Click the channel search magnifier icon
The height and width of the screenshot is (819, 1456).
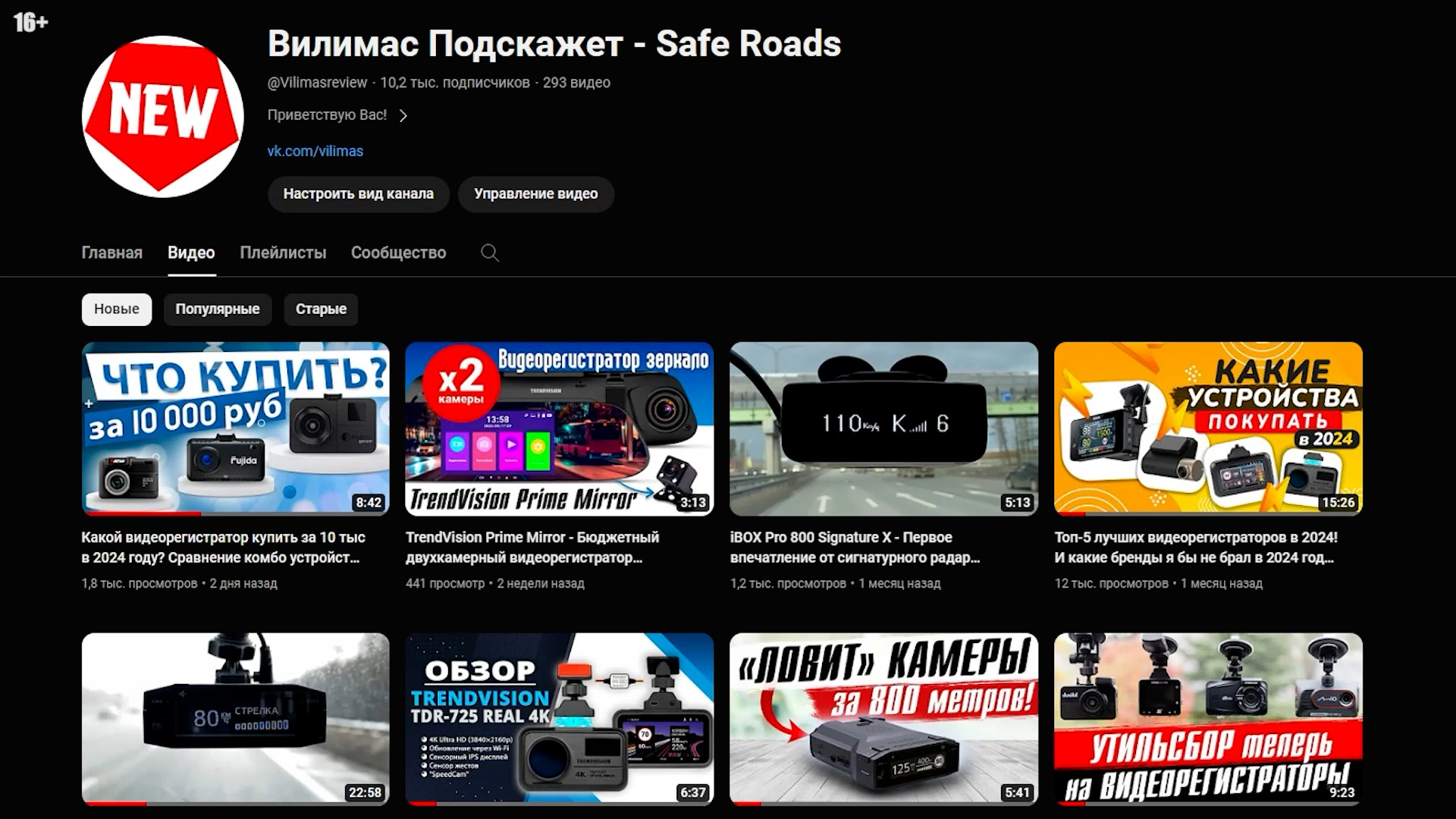tap(490, 253)
